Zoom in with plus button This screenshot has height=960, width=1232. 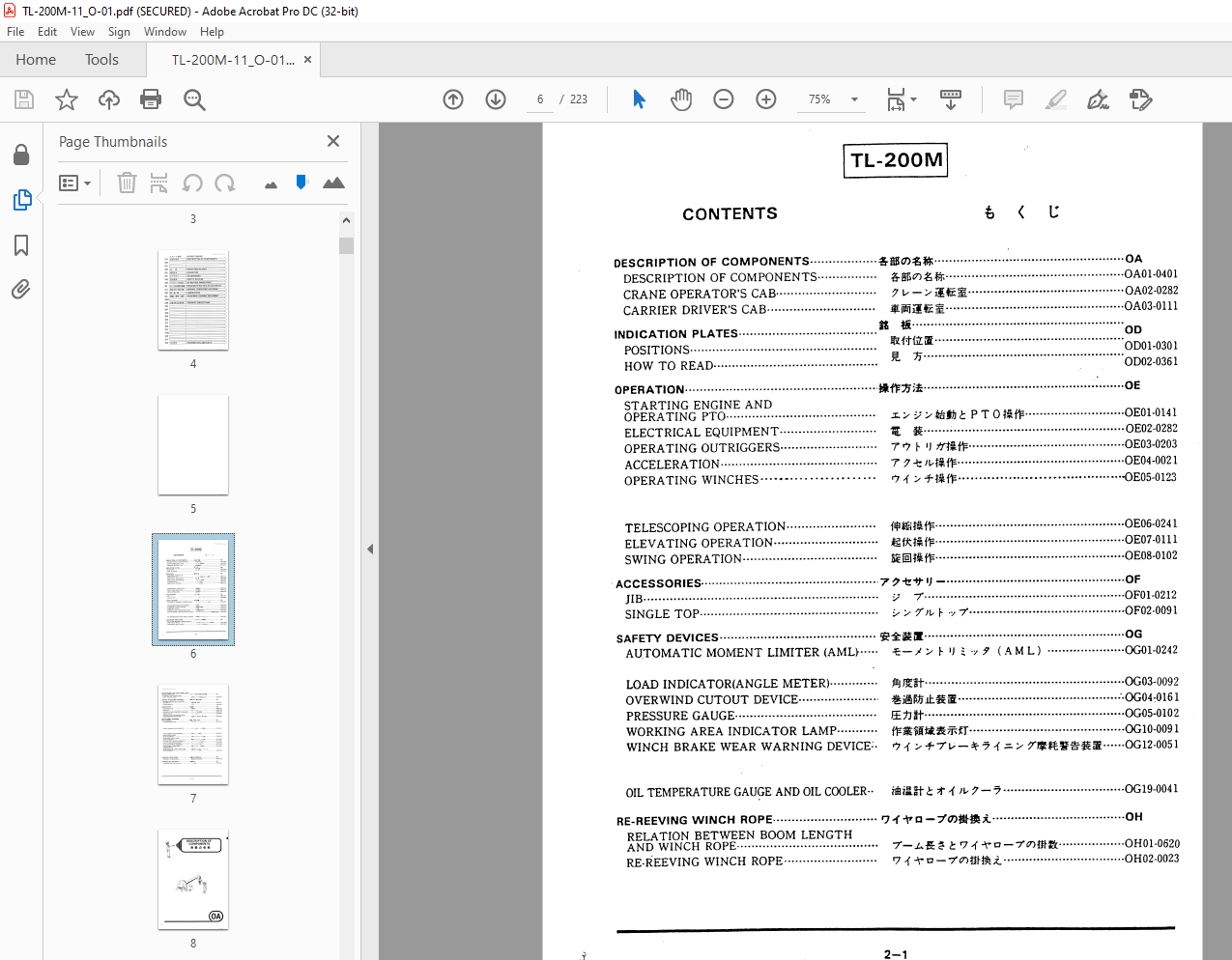click(x=766, y=99)
